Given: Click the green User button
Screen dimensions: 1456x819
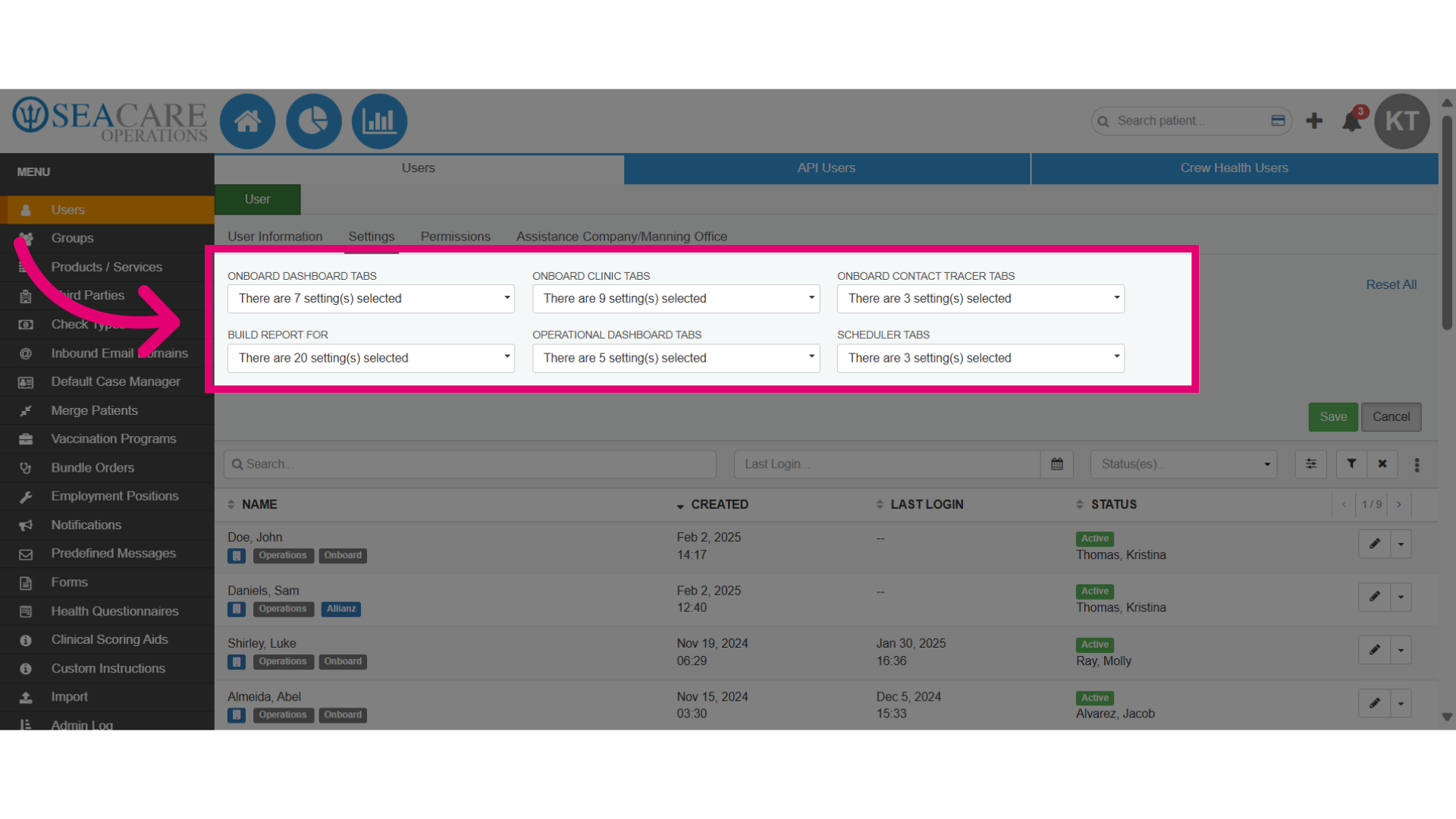Looking at the screenshot, I should 258,199.
